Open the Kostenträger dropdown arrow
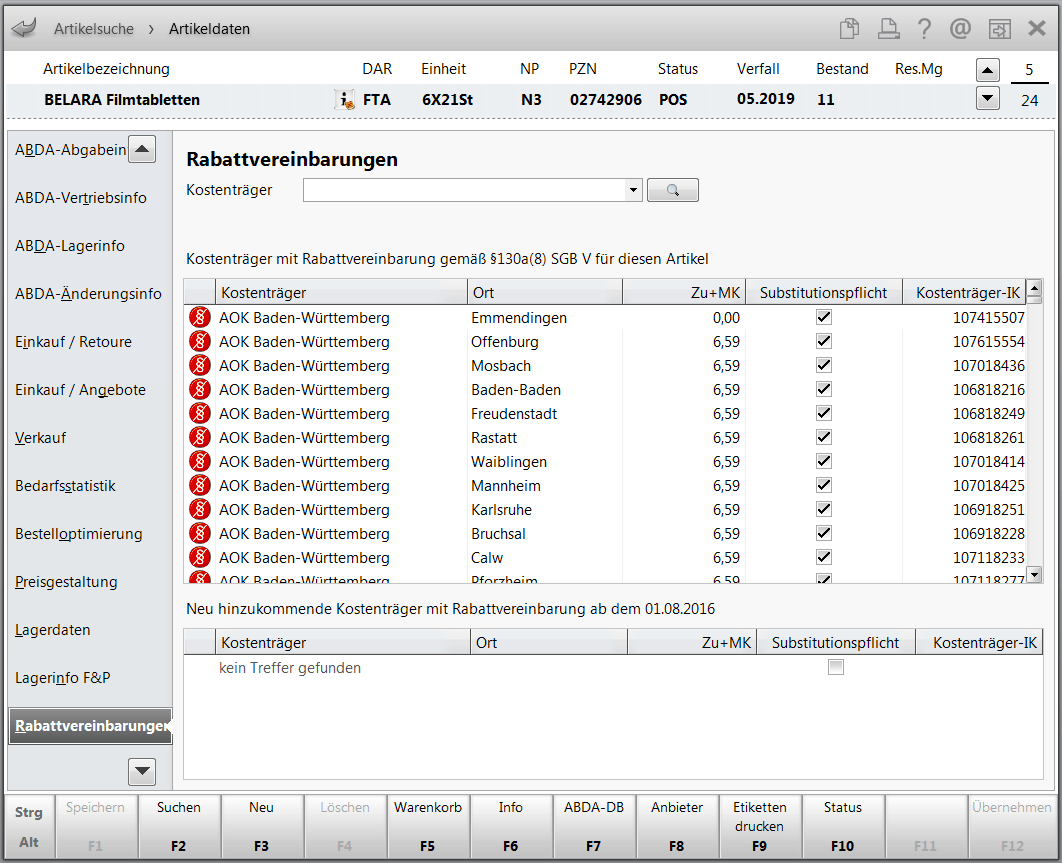This screenshot has height=863, width=1062. pos(633,190)
